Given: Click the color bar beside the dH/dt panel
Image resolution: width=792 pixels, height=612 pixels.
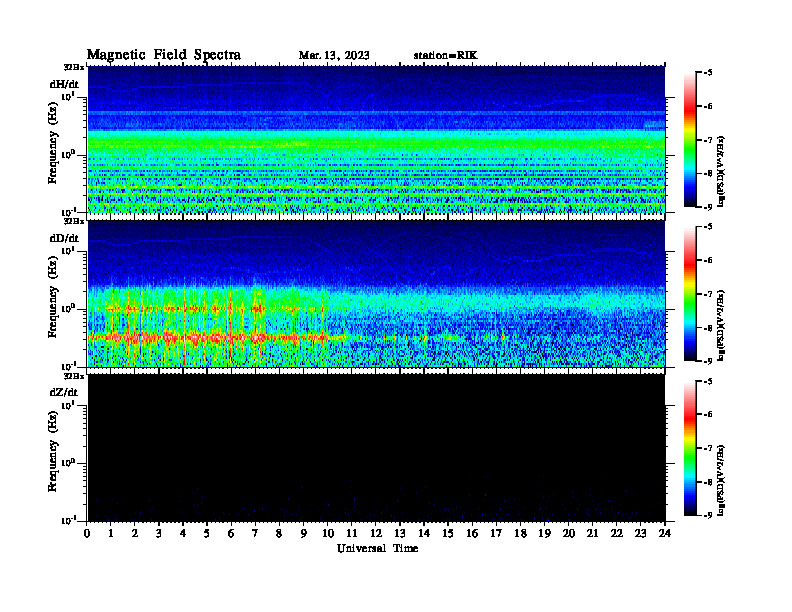Looking at the screenshot, I should coord(690,140).
